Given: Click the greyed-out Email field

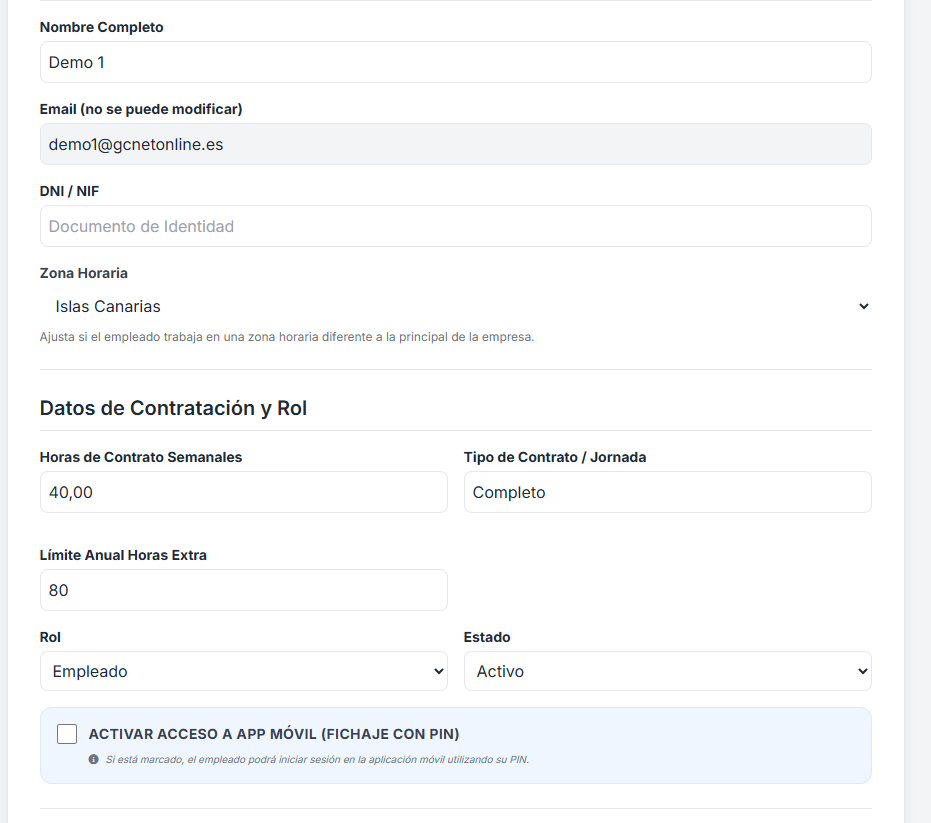Looking at the screenshot, I should pyautogui.click(x=455, y=144).
